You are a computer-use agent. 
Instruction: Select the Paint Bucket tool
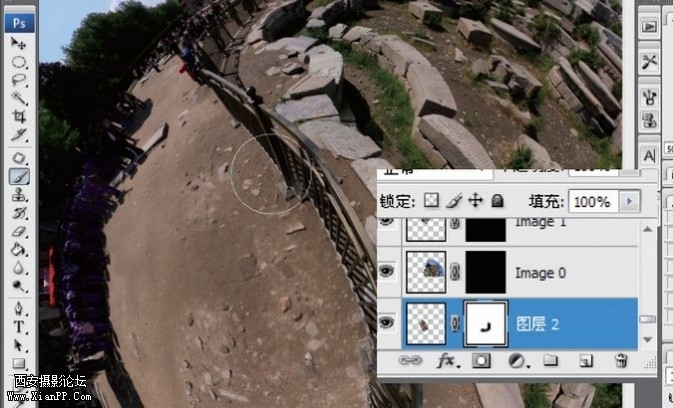18,250
